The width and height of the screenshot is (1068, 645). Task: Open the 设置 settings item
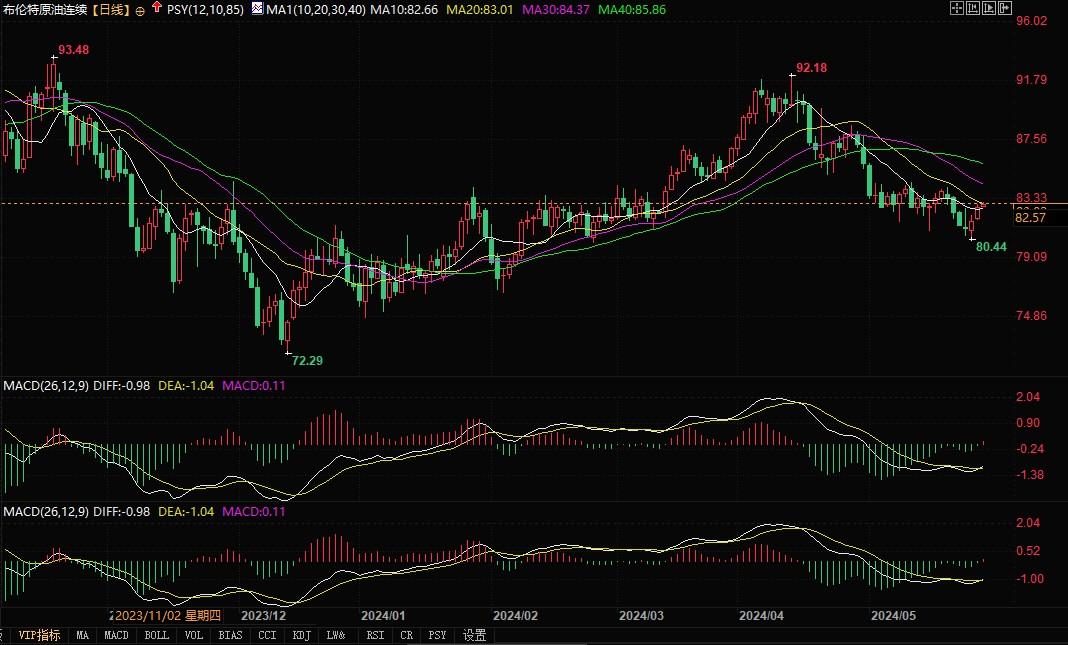click(473, 634)
